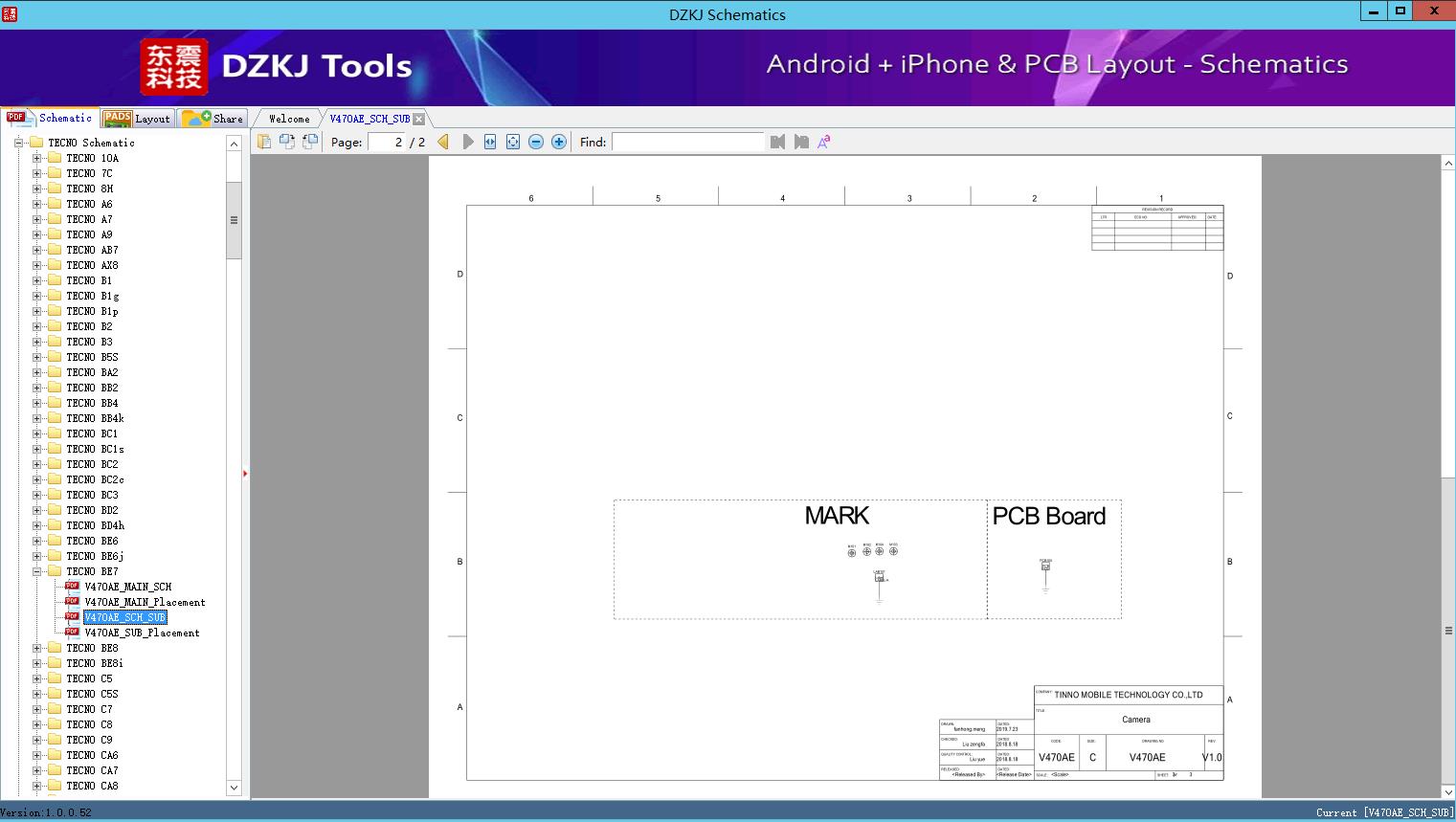Open the Share tab
This screenshot has height=822, width=1456.
pyautogui.click(x=213, y=119)
